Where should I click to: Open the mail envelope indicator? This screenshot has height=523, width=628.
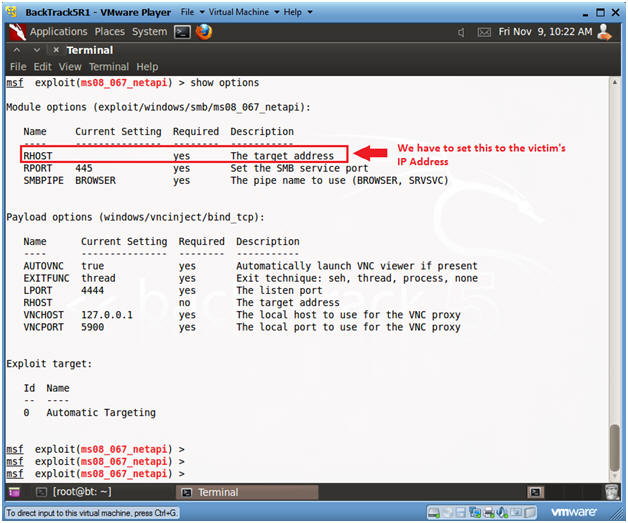(484, 32)
